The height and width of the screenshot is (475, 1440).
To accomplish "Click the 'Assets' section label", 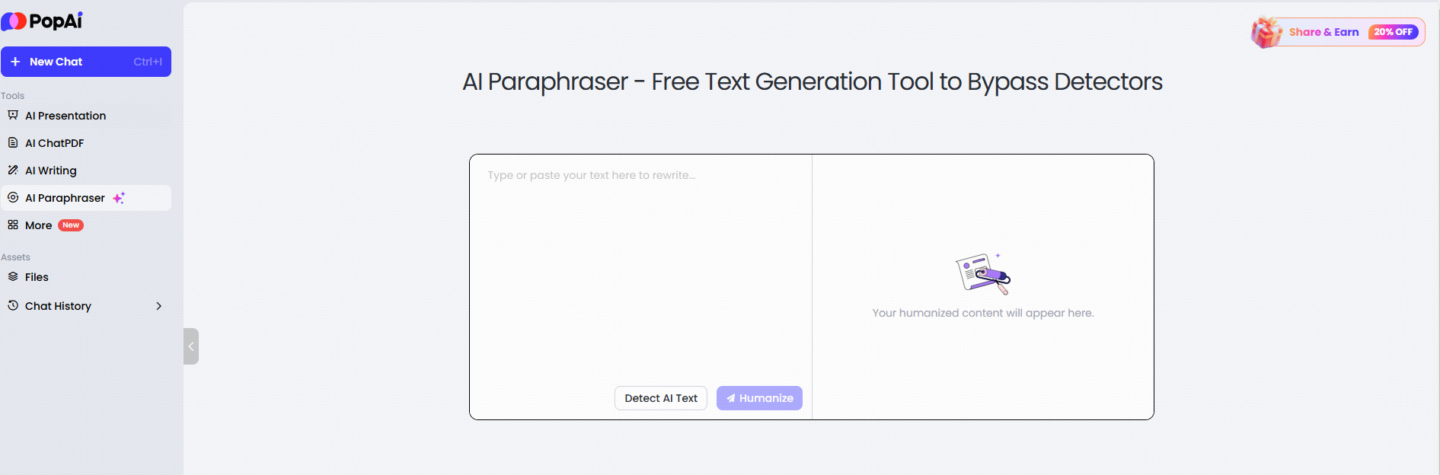I will pos(15,257).
